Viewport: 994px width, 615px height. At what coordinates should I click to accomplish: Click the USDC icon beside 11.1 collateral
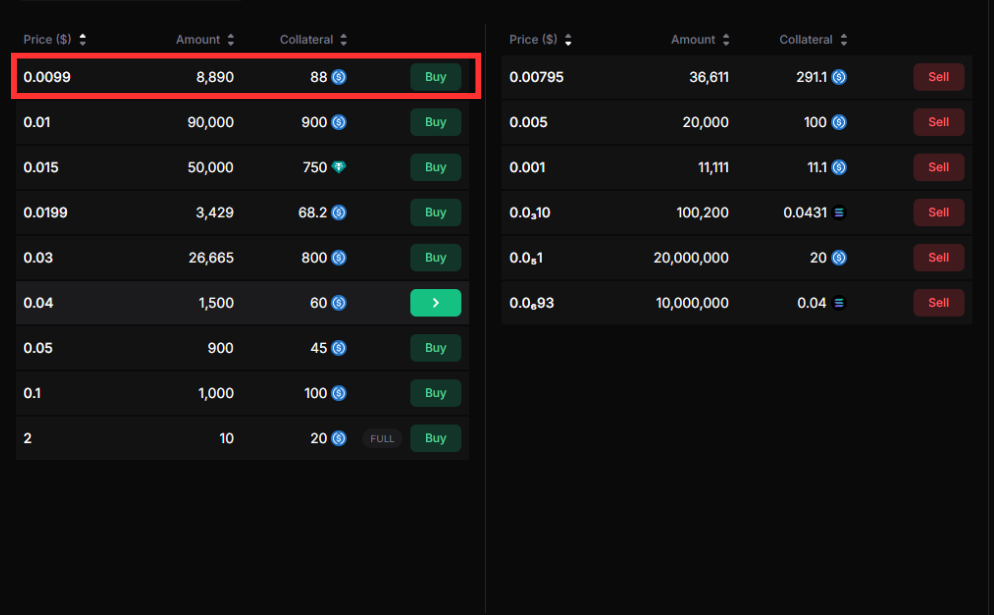click(839, 167)
